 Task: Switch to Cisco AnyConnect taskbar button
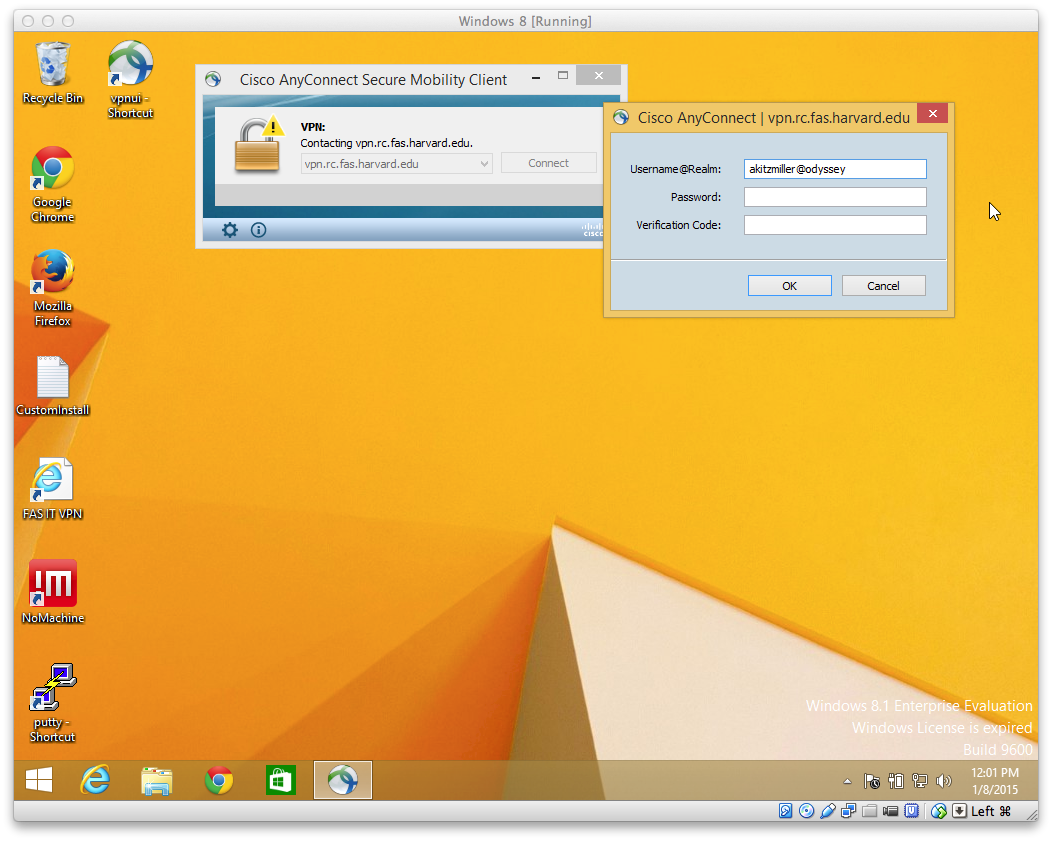point(343,780)
